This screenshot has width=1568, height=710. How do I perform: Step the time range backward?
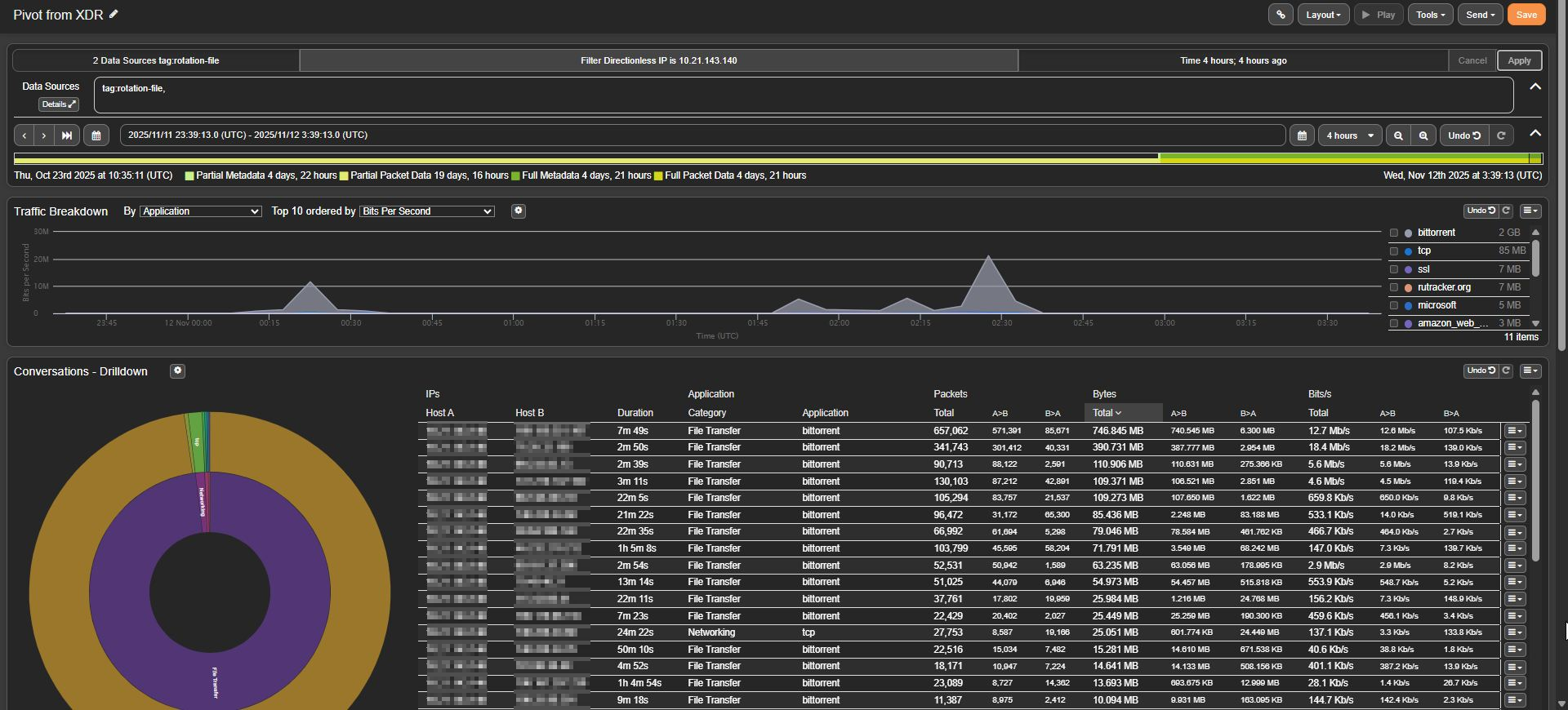point(24,135)
